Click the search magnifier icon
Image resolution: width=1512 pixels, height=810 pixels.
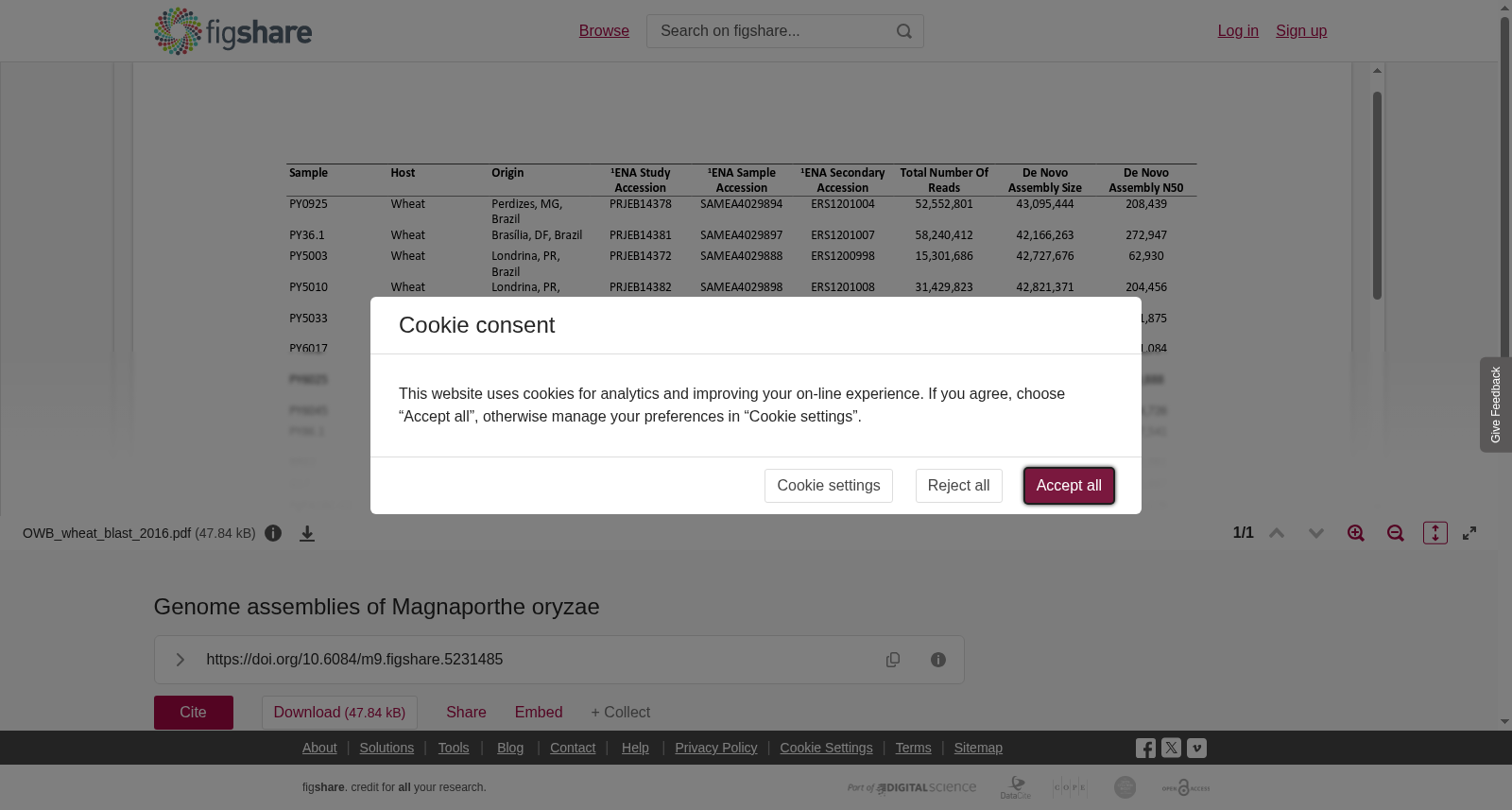[x=904, y=31]
